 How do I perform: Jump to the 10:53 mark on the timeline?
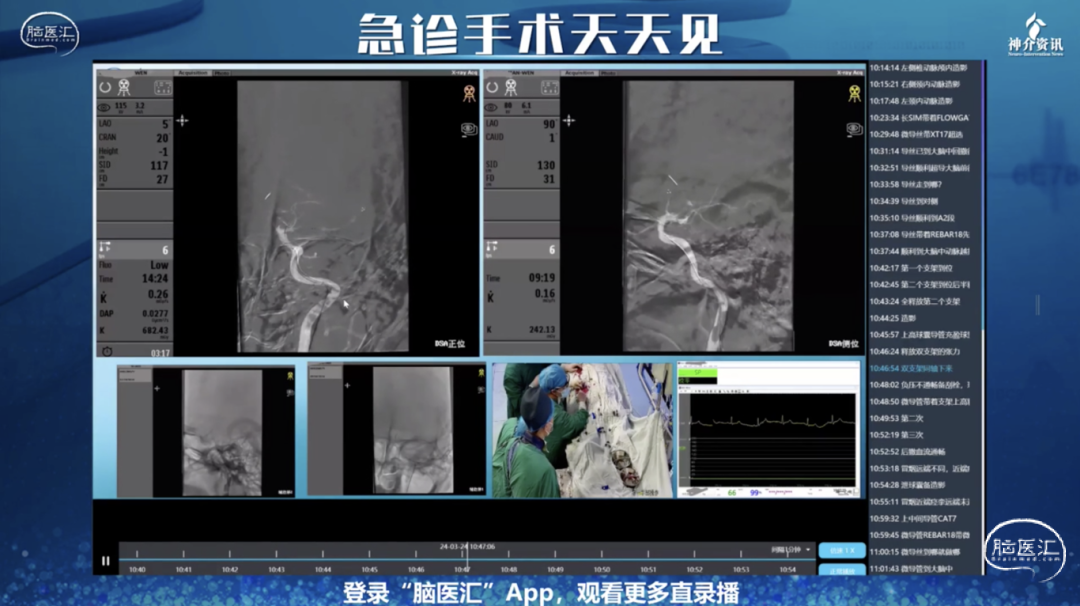[741, 570]
